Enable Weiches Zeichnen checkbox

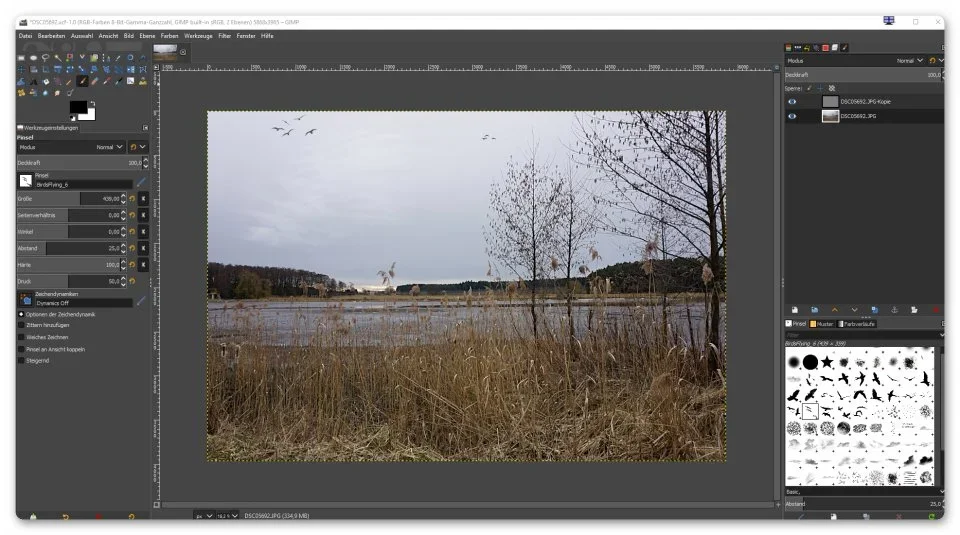point(21,337)
